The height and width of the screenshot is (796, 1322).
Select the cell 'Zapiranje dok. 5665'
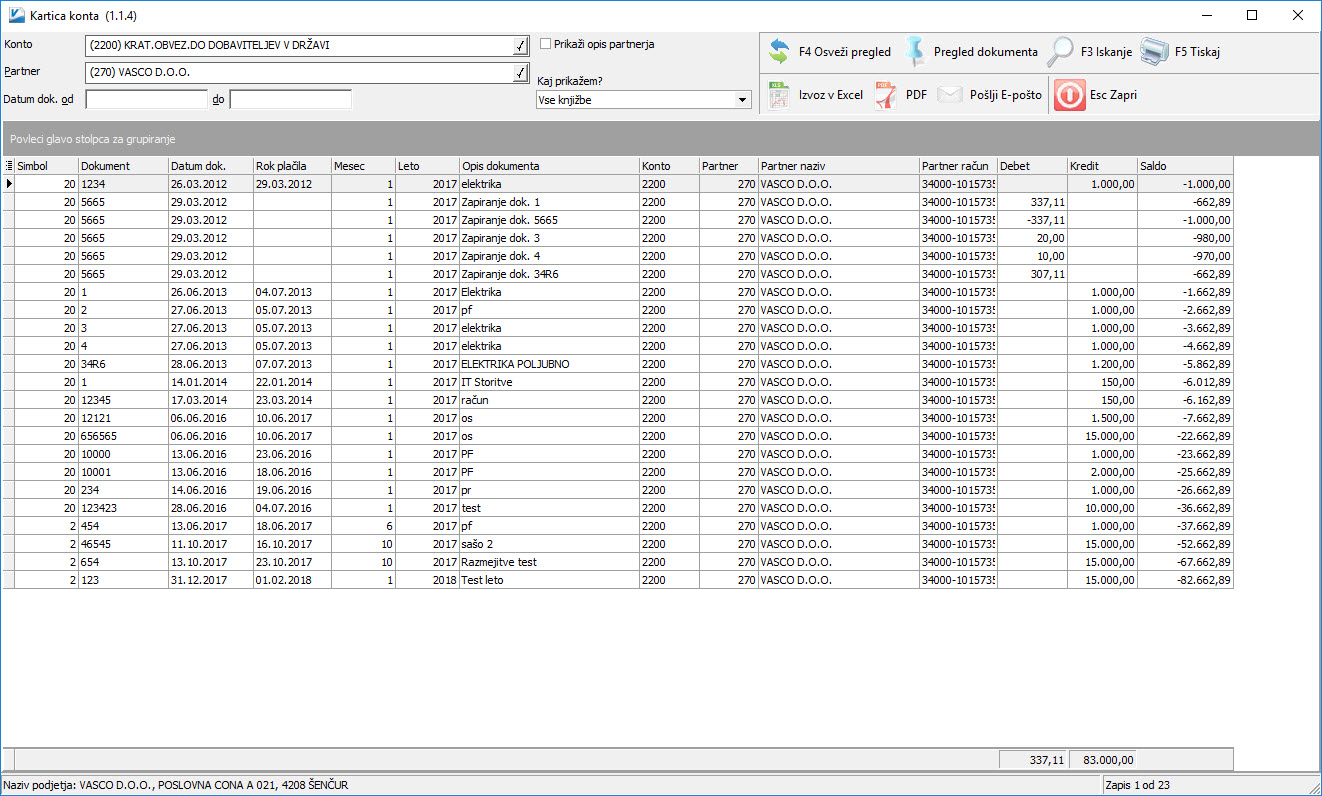(x=549, y=220)
